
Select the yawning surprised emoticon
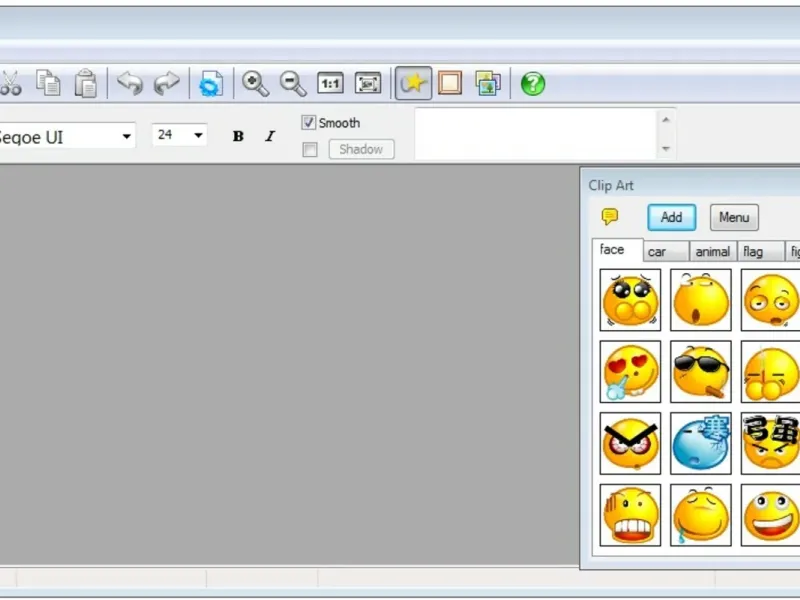click(x=701, y=300)
